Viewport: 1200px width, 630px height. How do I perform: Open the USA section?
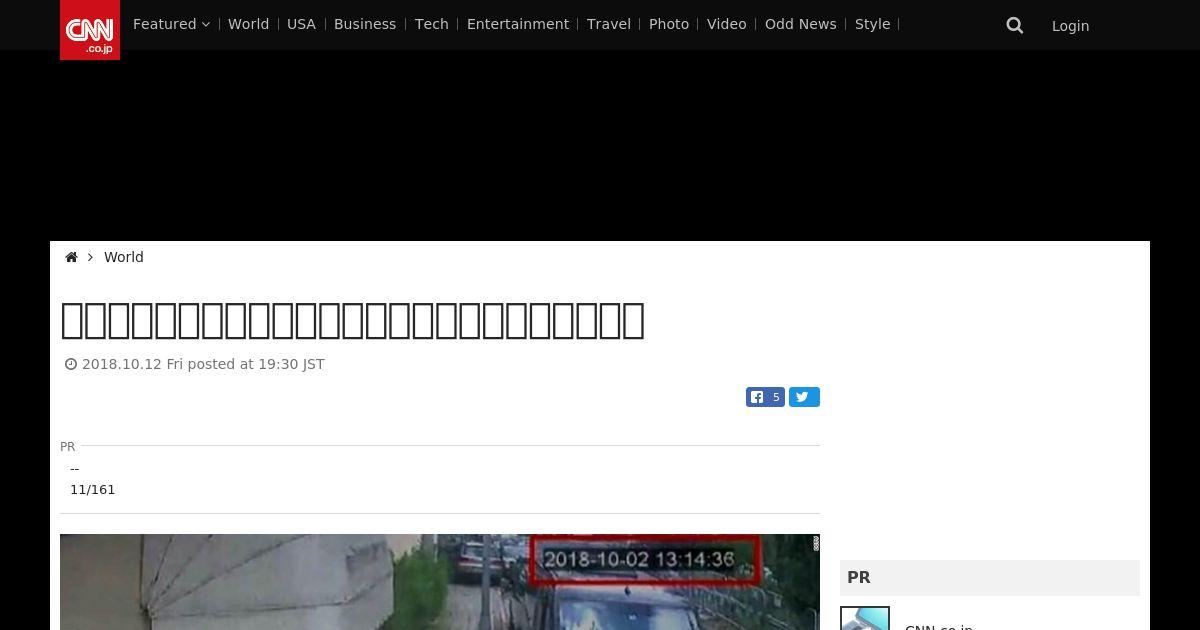[x=301, y=24]
